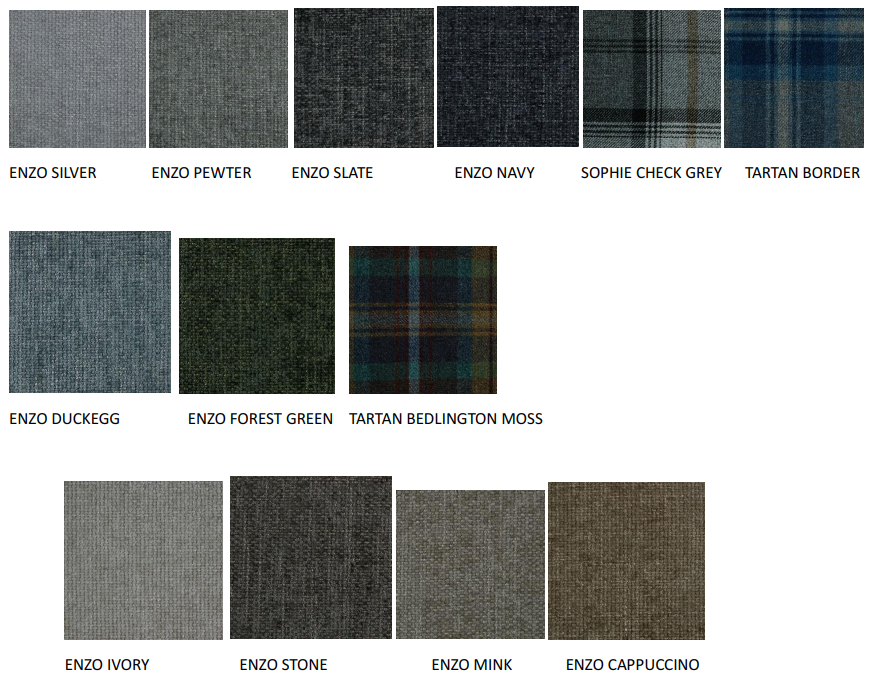
Task: Open the Tartan Bedlington Moss swatch
Action: (x=423, y=320)
